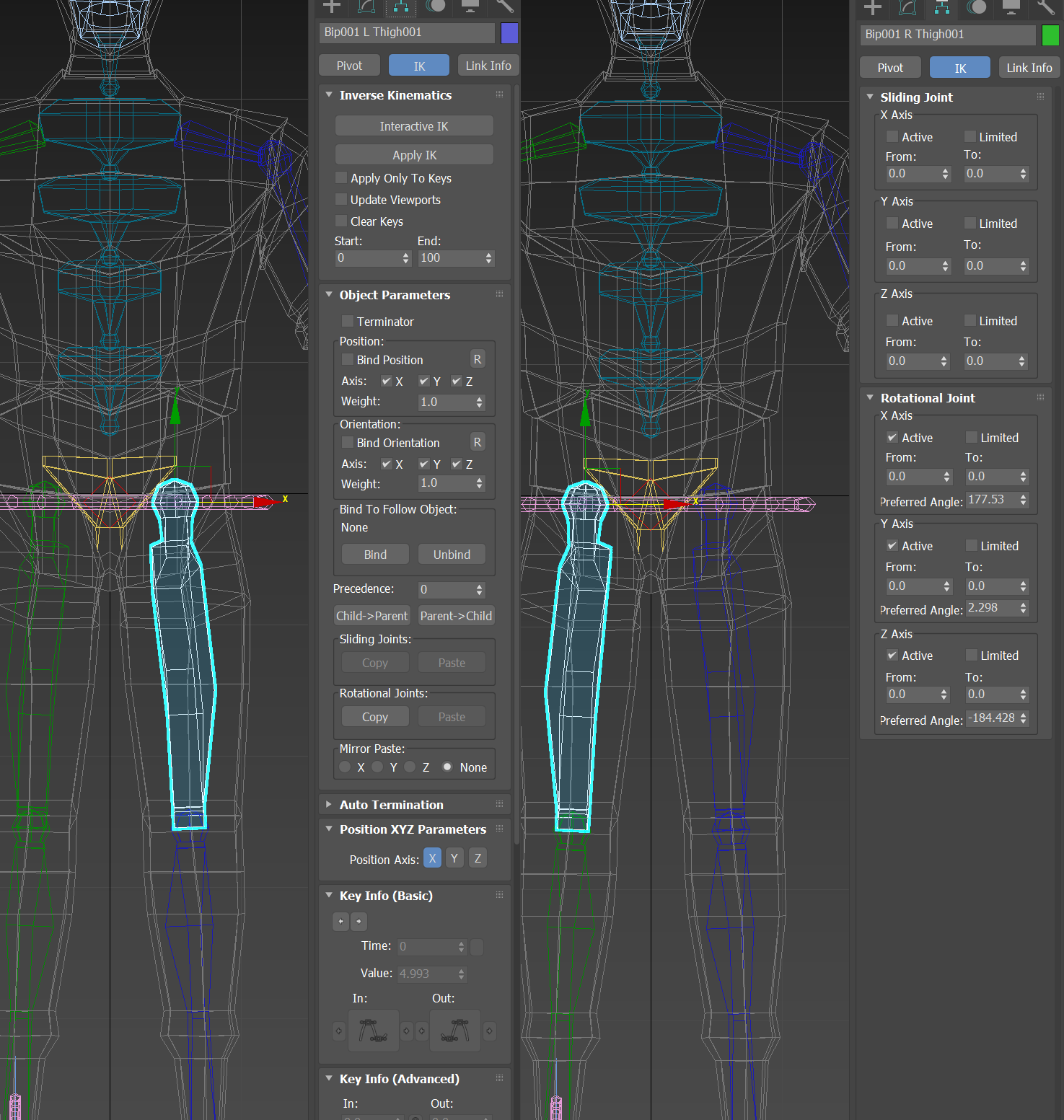Click the Interactive IK button

click(414, 126)
